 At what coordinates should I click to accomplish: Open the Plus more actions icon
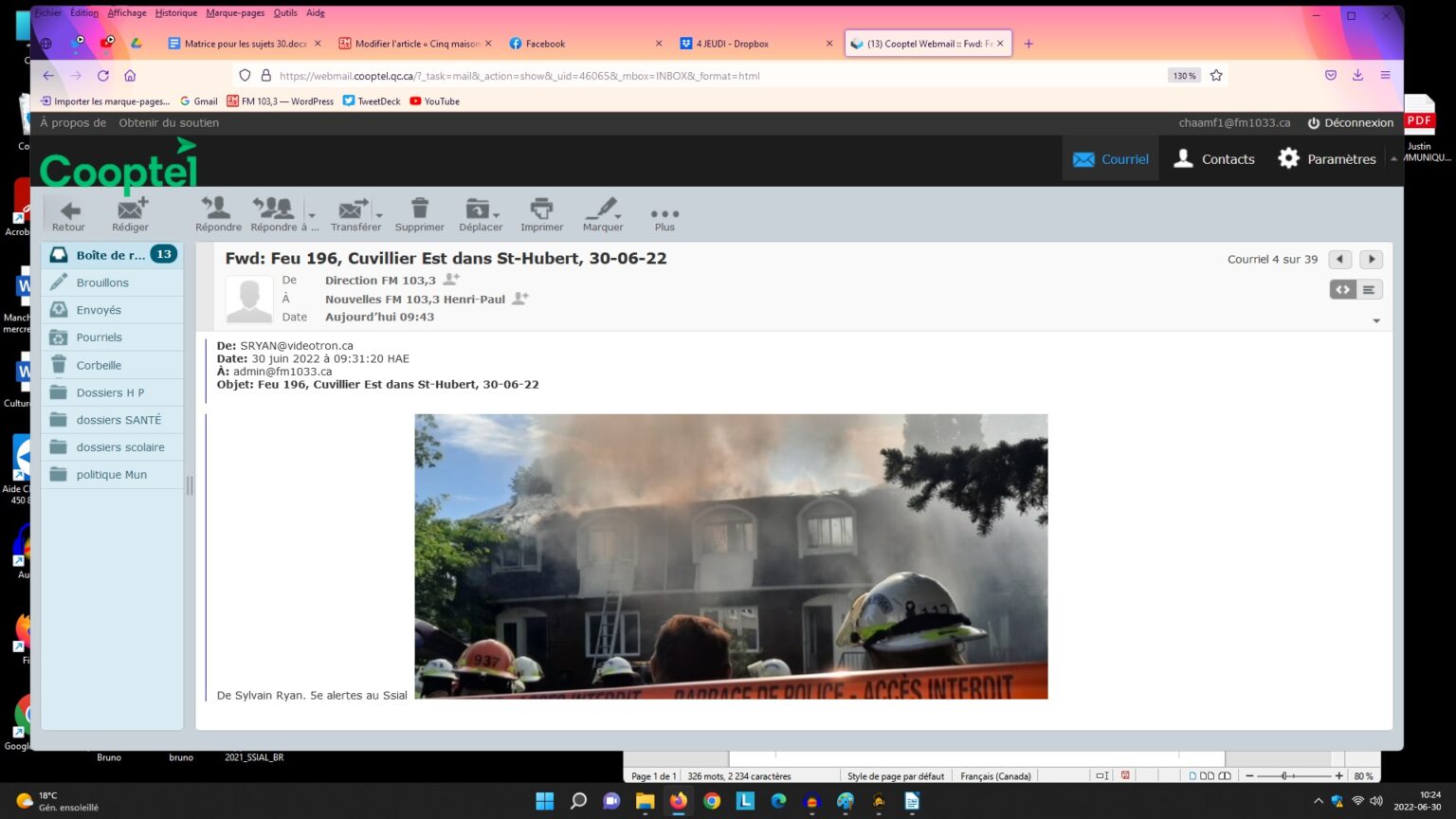pyautogui.click(x=664, y=214)
